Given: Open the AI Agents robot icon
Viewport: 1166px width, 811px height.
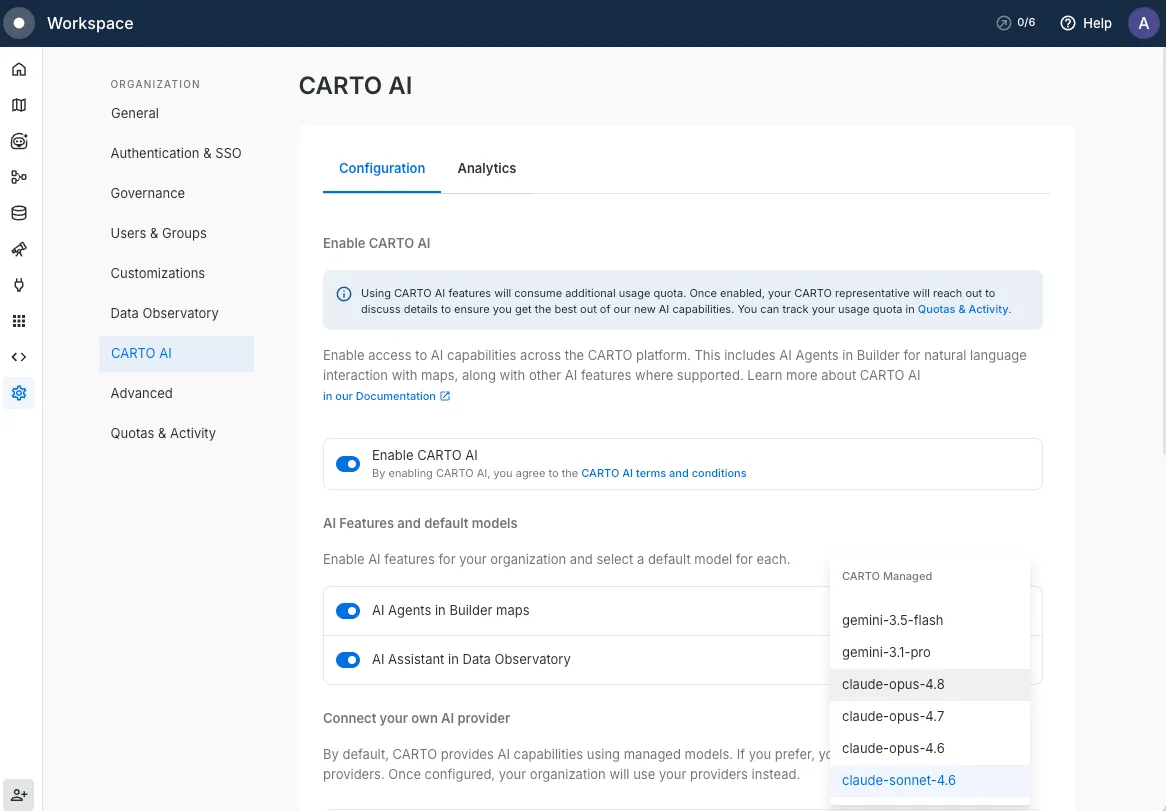Looking at the screenshot, I should tap(19, 141).
